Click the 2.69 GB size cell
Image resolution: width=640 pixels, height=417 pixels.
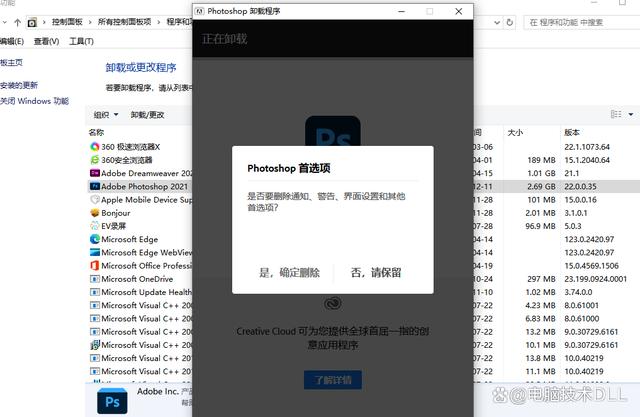point(541,186)
